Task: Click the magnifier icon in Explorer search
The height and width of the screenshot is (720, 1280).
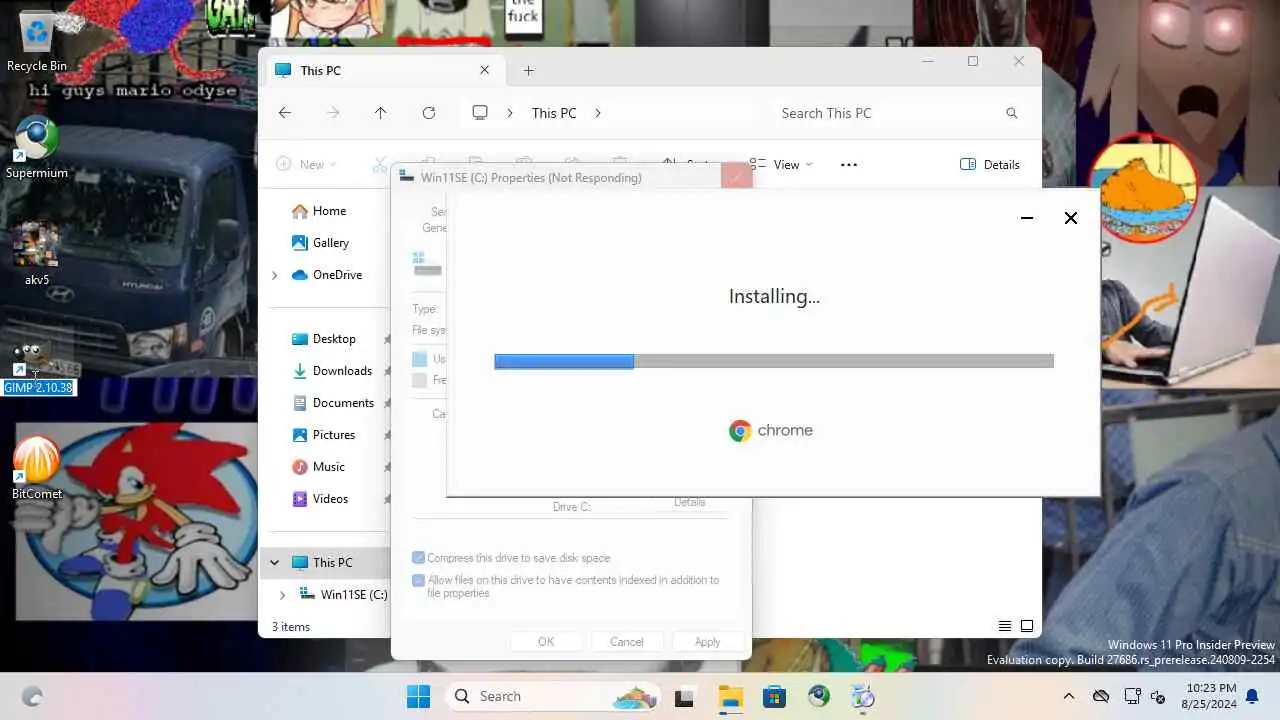Action: [1011, 113]
